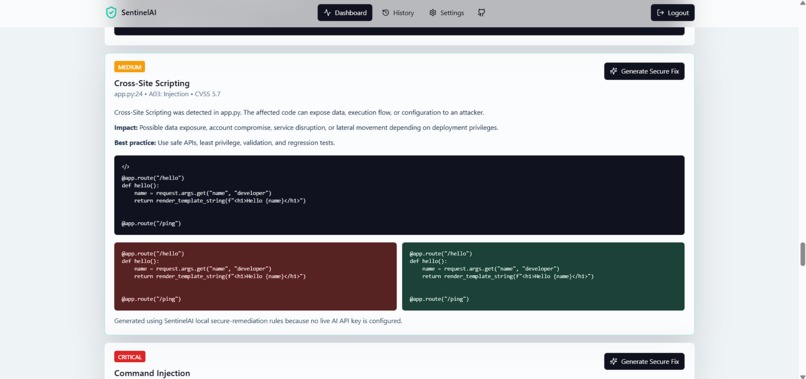Click the red vulnerable code panel

point(255,276)
